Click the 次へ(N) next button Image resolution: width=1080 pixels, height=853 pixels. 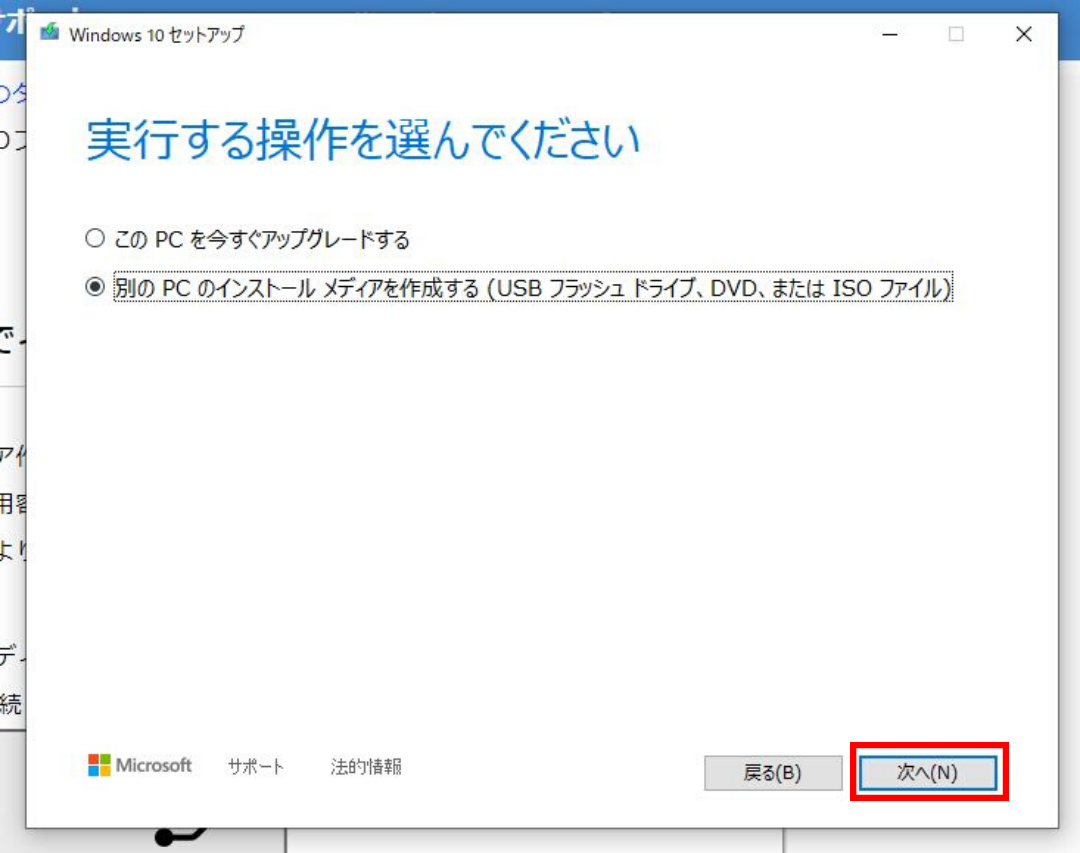pos(927,772)
